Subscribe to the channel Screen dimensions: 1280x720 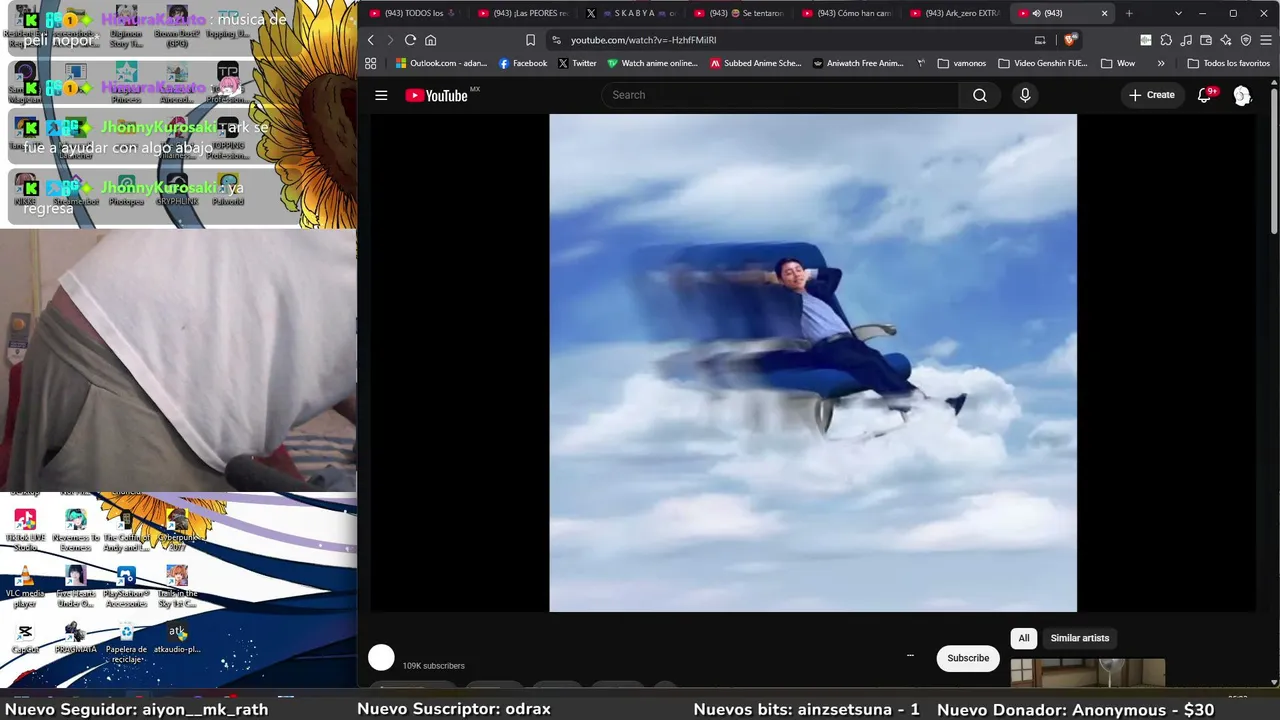click(968, 658)
